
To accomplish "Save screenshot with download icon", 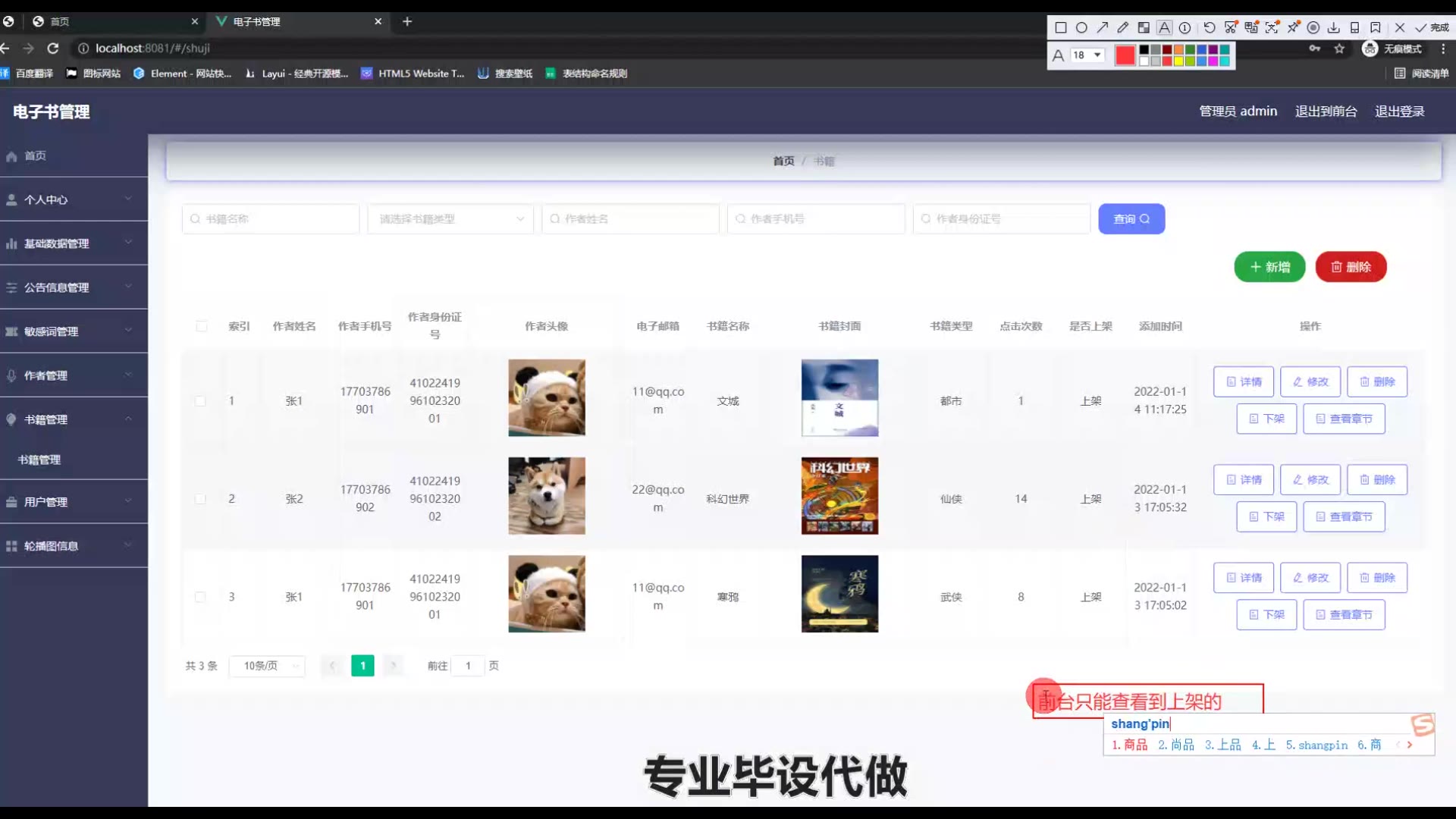I will (1334, 28).
